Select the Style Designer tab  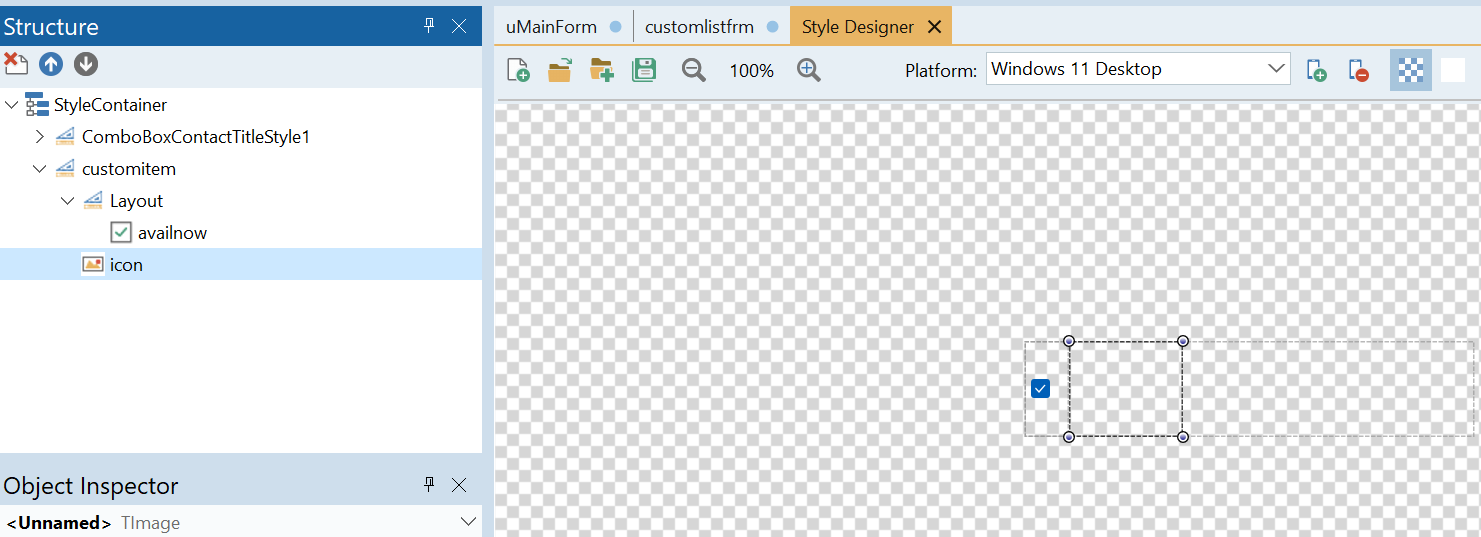[858, 27]
